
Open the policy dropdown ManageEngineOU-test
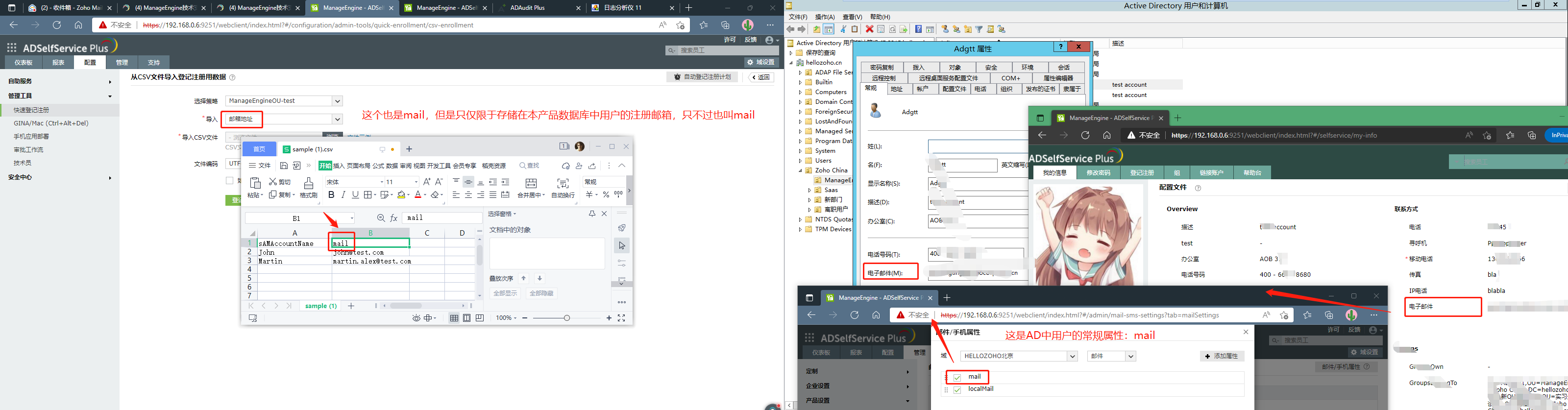click(338, 101)
